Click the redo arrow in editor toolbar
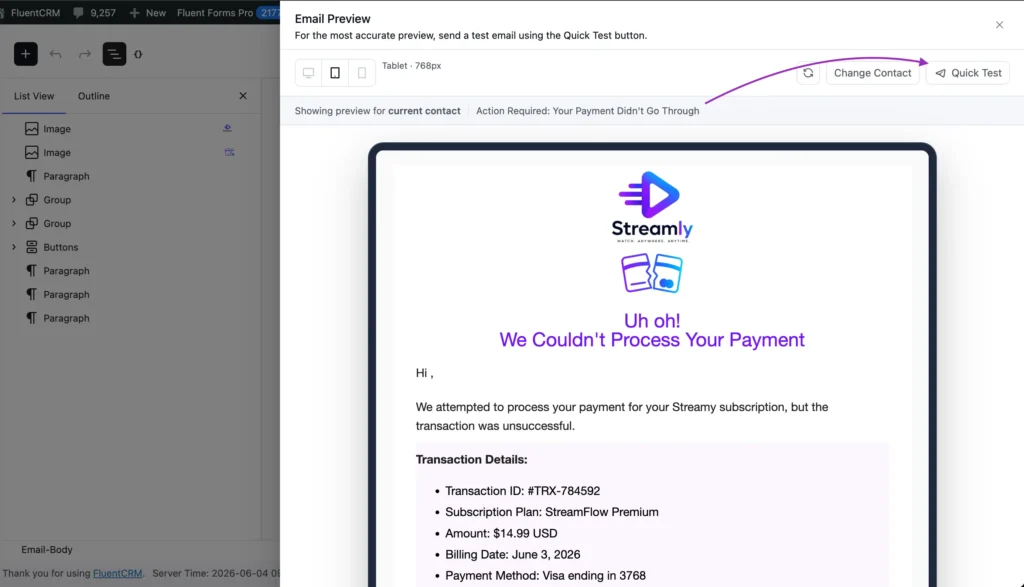Image resolution: width=1024 pixels, height=587 pixels. click(85, 54)
